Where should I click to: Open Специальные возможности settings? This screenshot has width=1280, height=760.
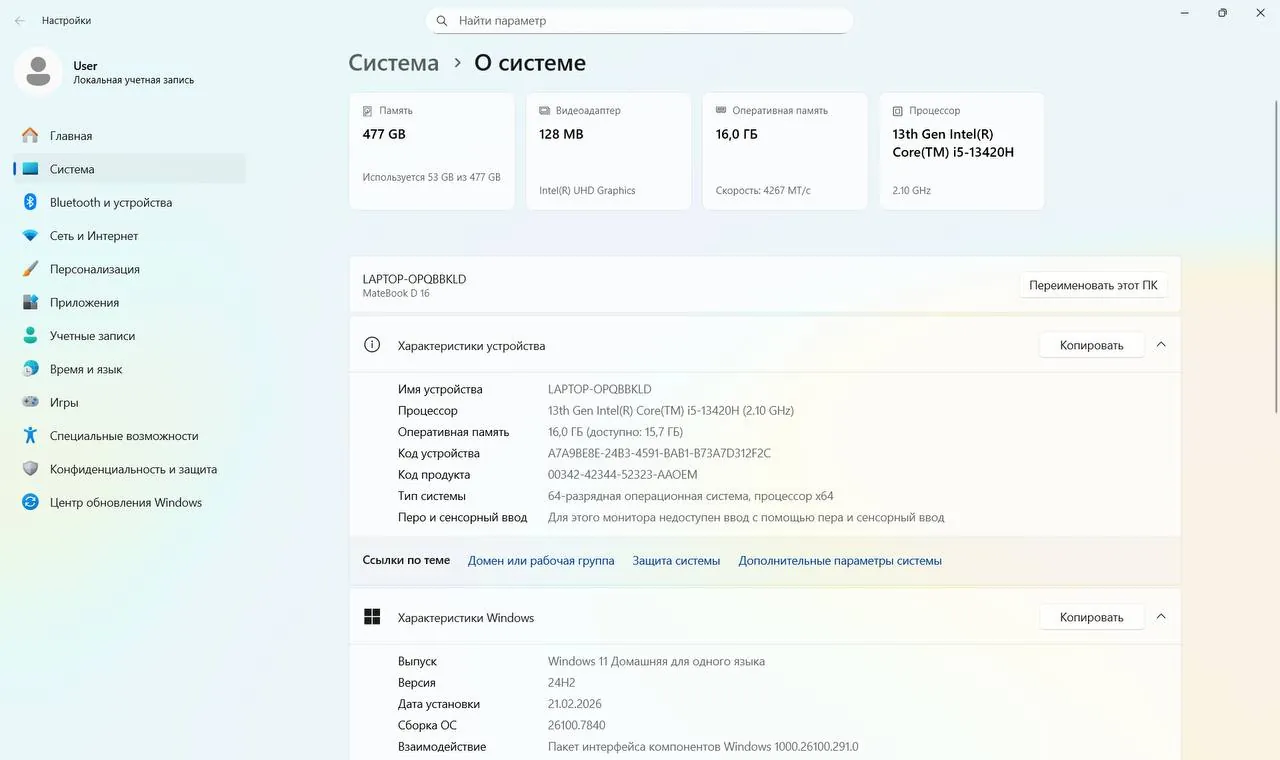(130, 436)
